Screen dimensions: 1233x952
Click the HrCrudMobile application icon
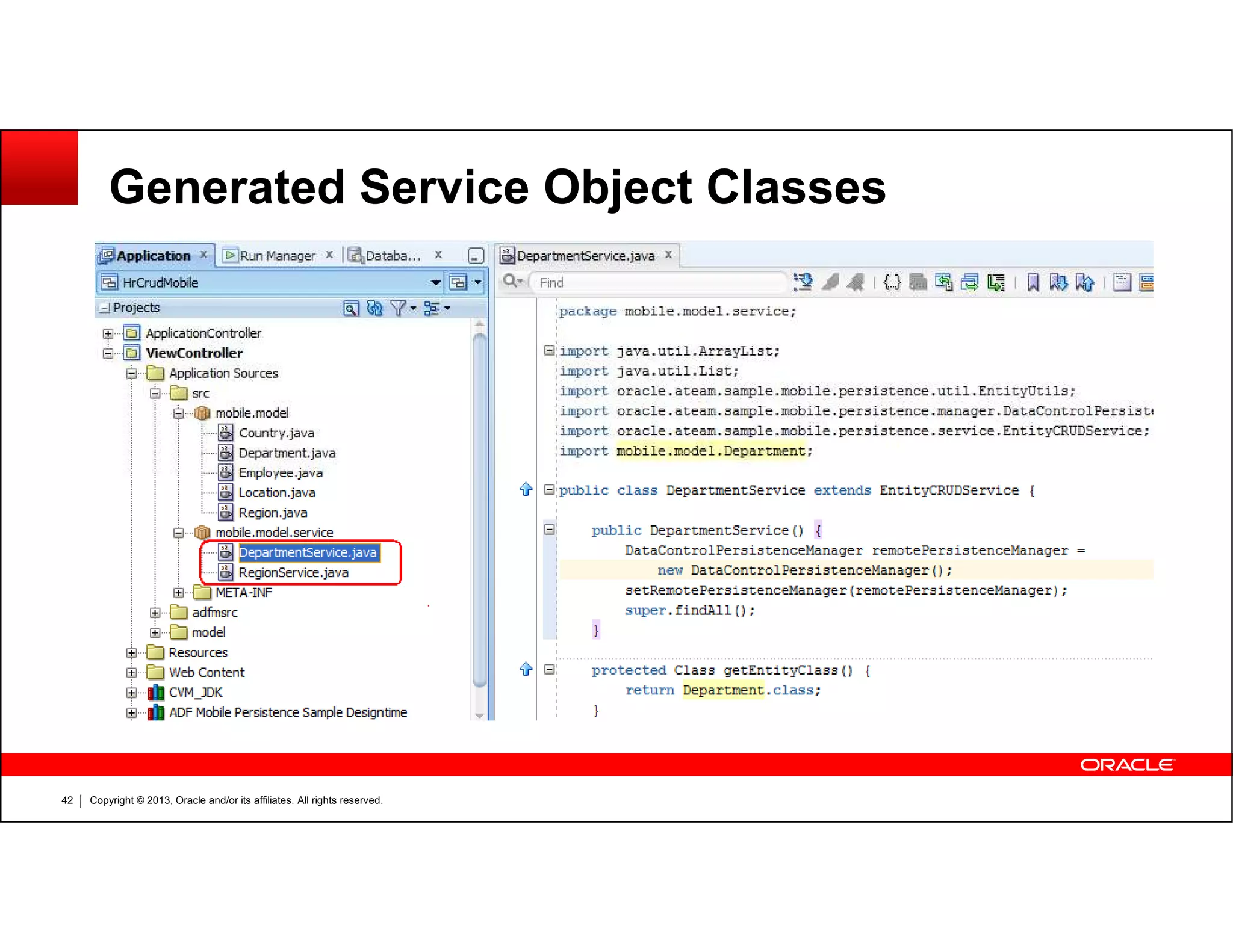point(109,282)
